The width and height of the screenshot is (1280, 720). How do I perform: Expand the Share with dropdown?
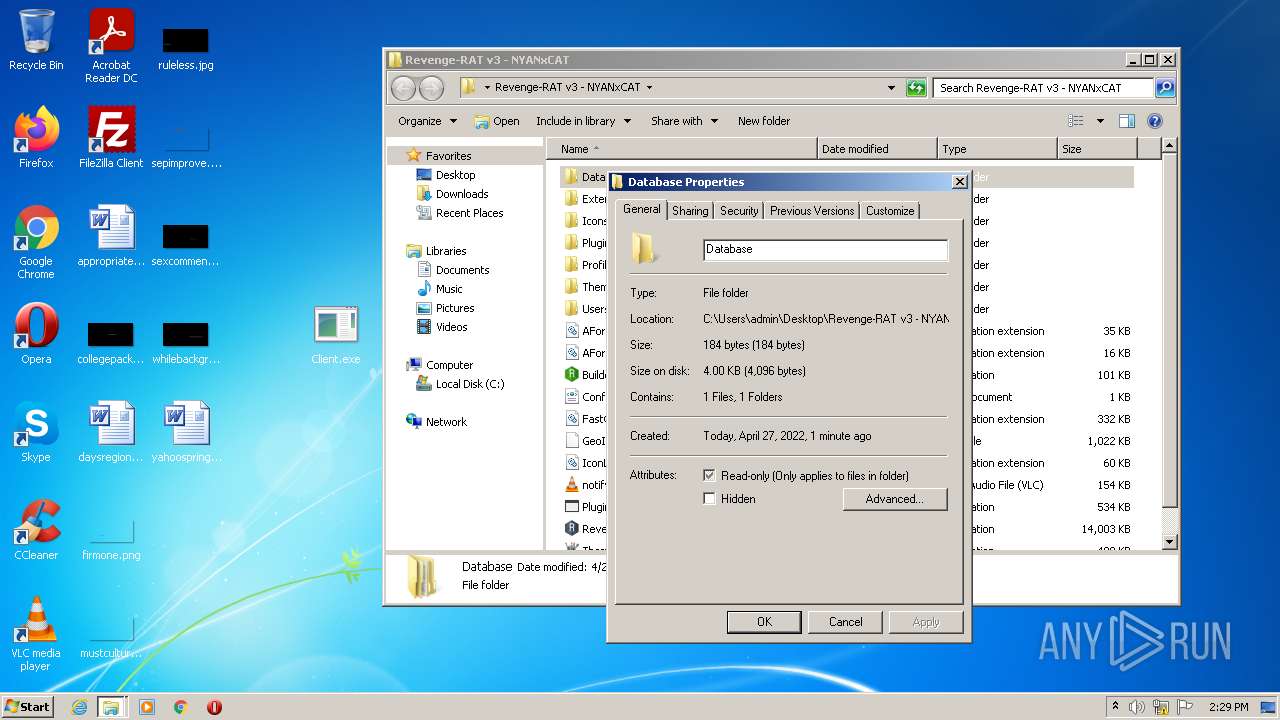684,121
